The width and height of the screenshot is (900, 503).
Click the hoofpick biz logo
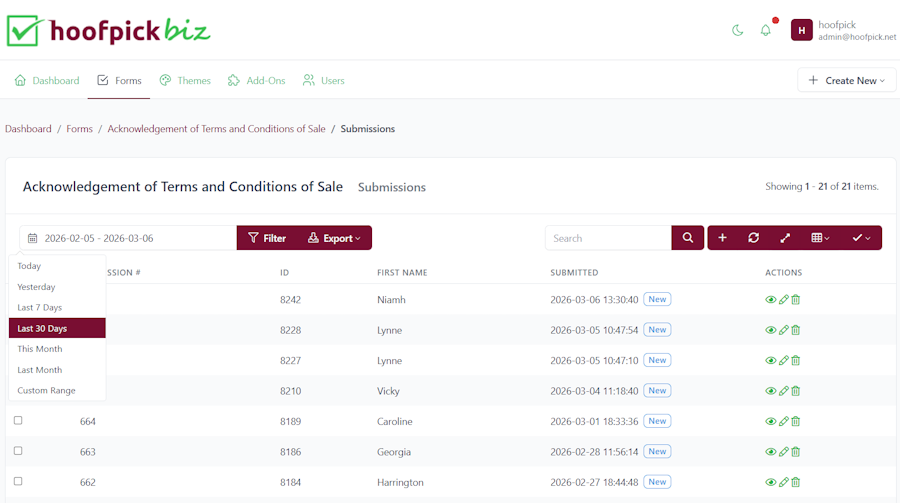tap(108, 30)
